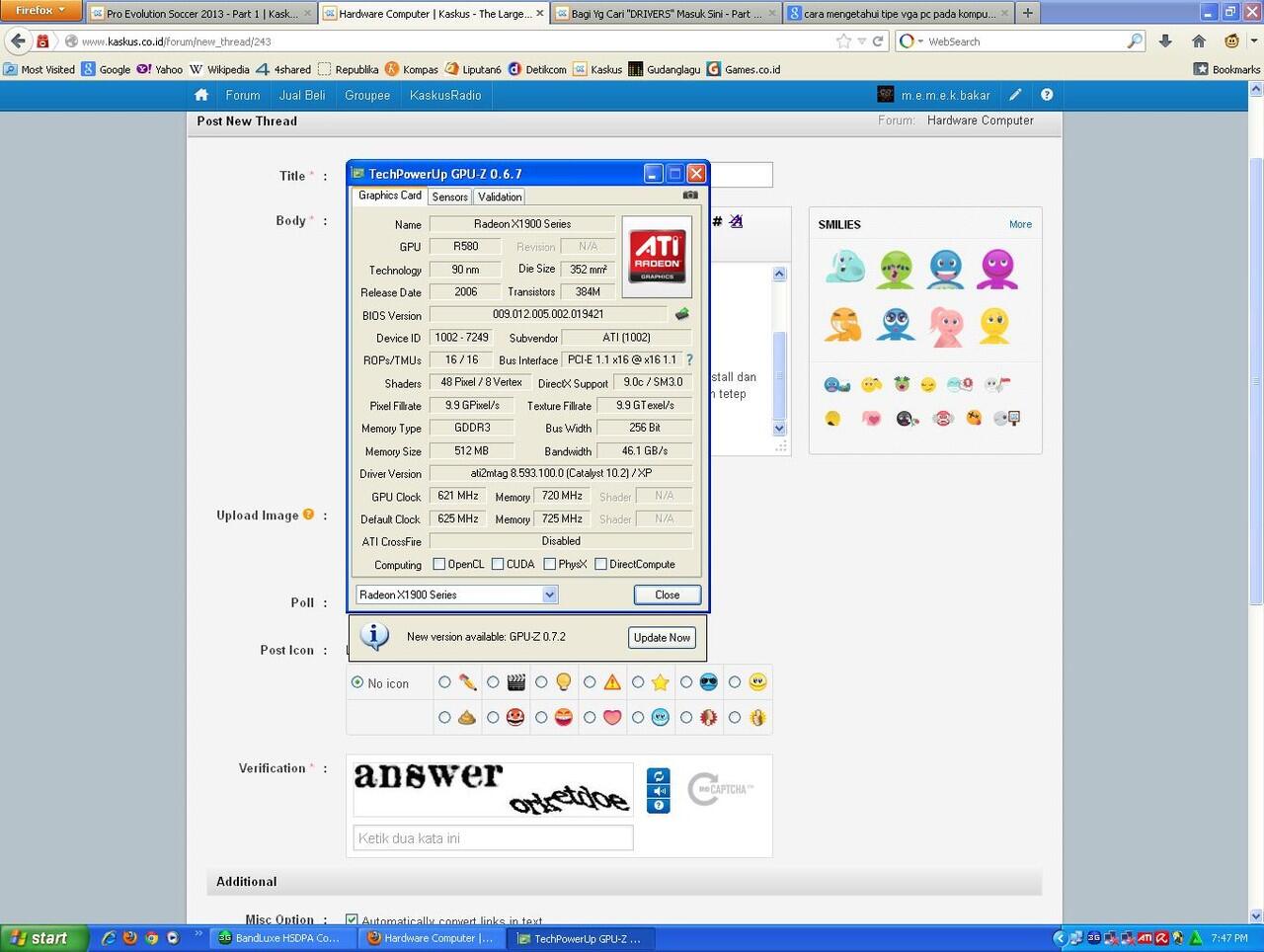
Task: Switch to the cara mengetahui tipe vga tab
Action: (899, 14)
